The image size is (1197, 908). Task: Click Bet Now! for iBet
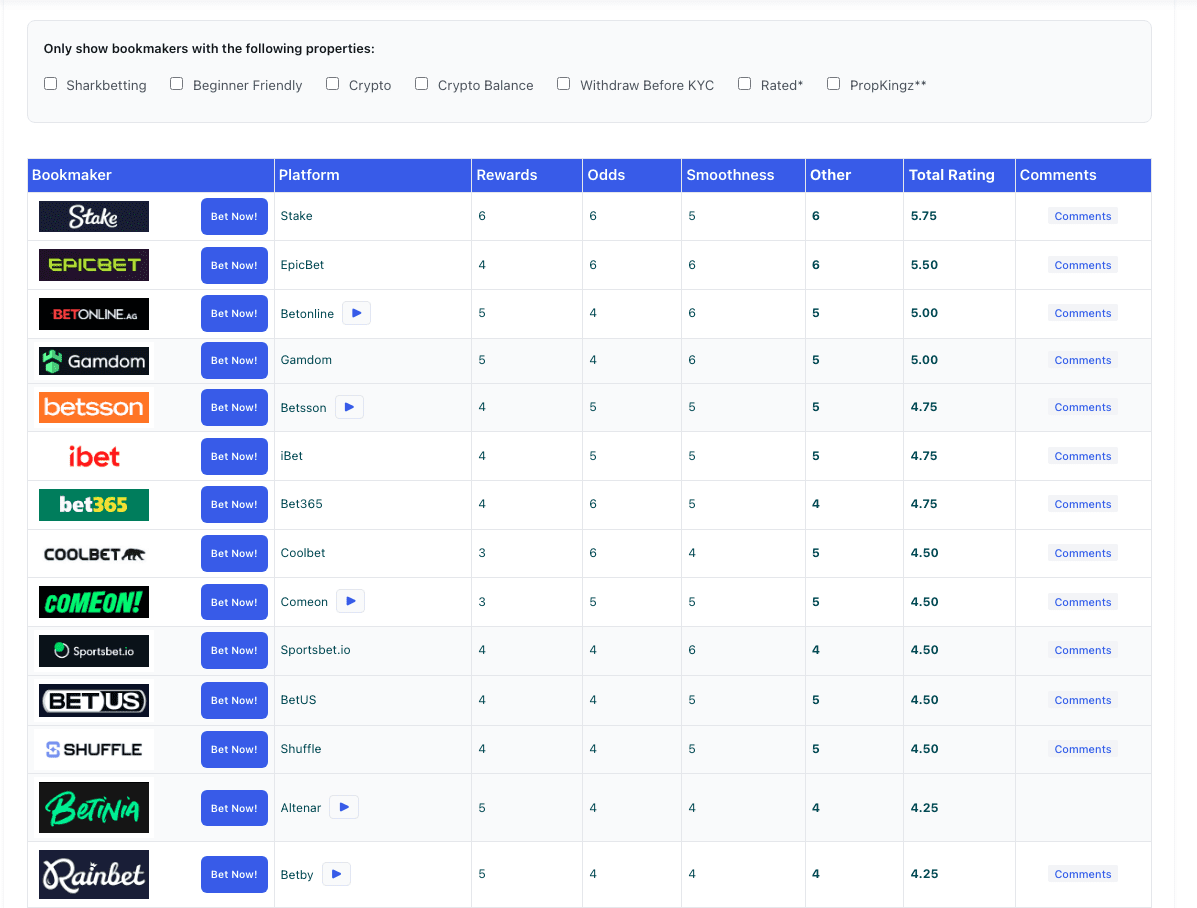click(234, 456)
